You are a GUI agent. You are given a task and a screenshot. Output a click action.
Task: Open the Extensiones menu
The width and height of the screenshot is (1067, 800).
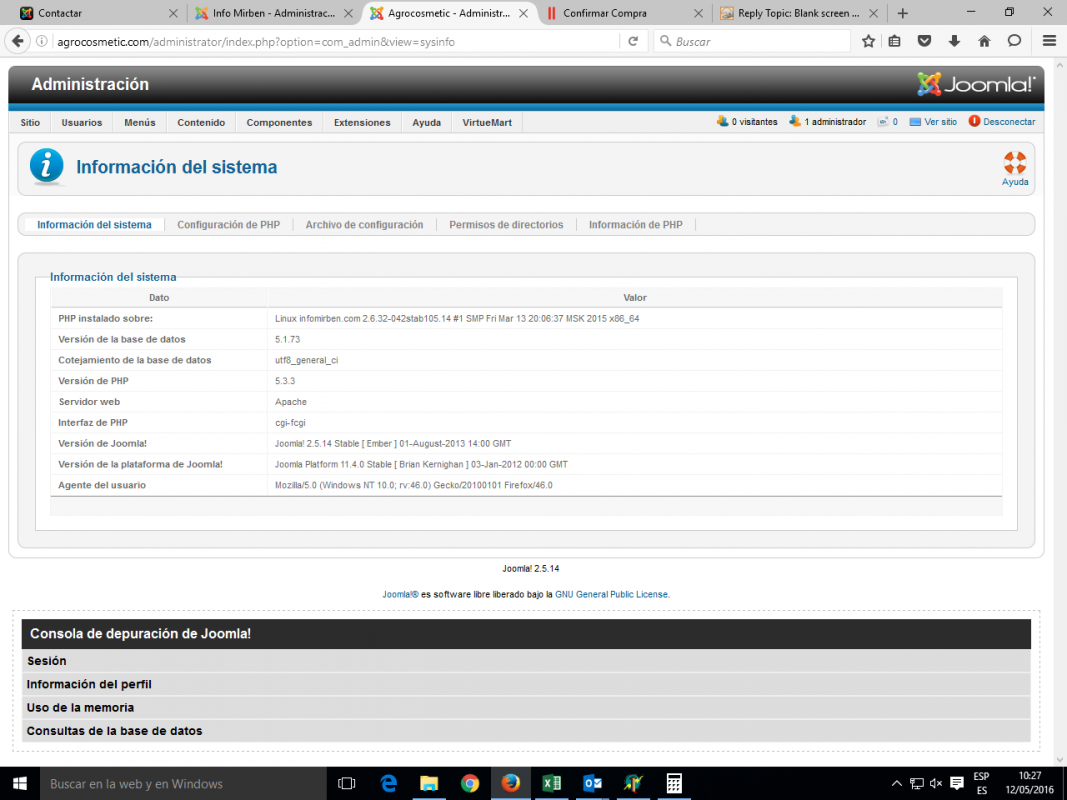click(362, 123)
